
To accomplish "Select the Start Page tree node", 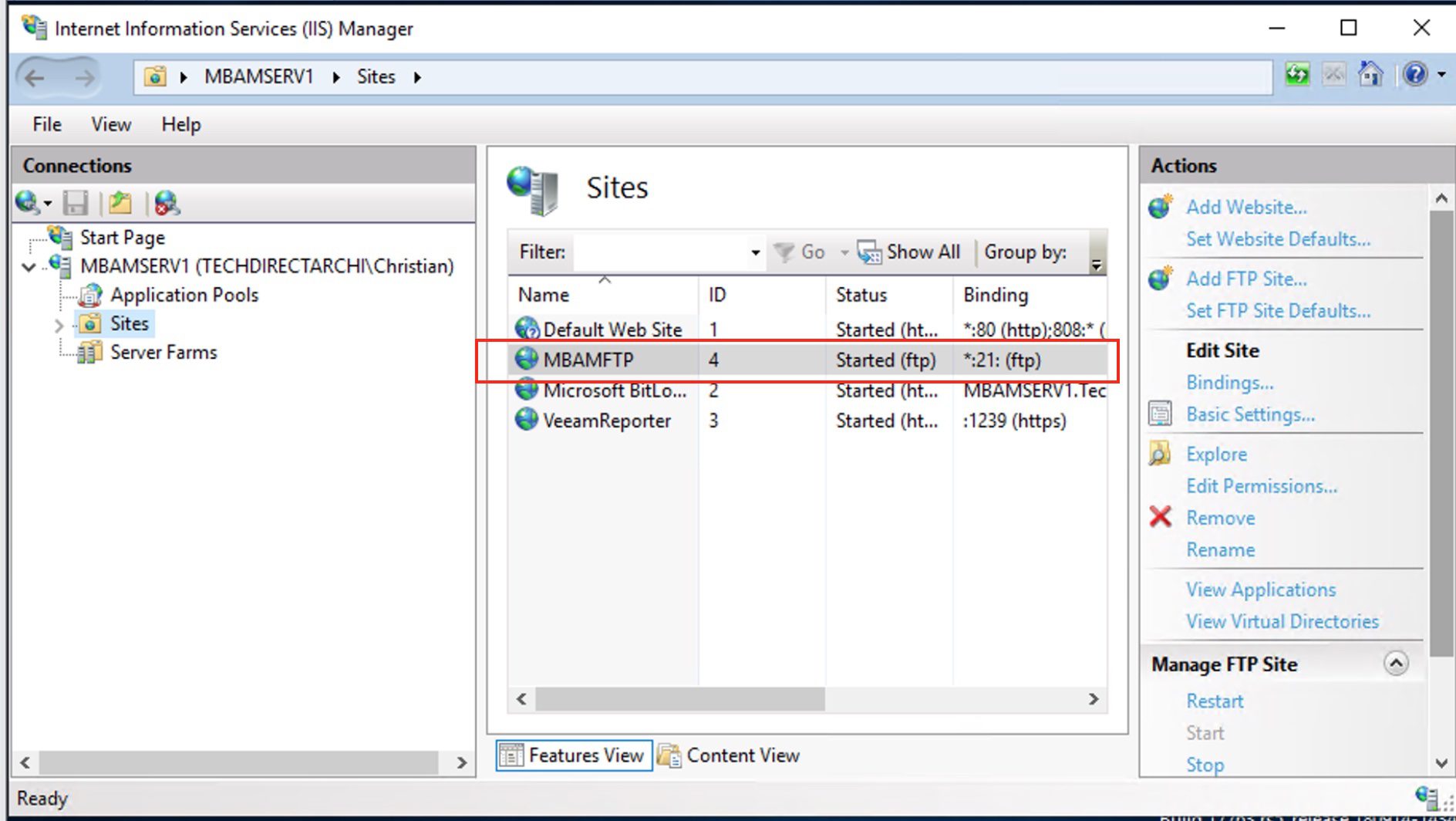I will pyautogui.click(x=122, y=238).
